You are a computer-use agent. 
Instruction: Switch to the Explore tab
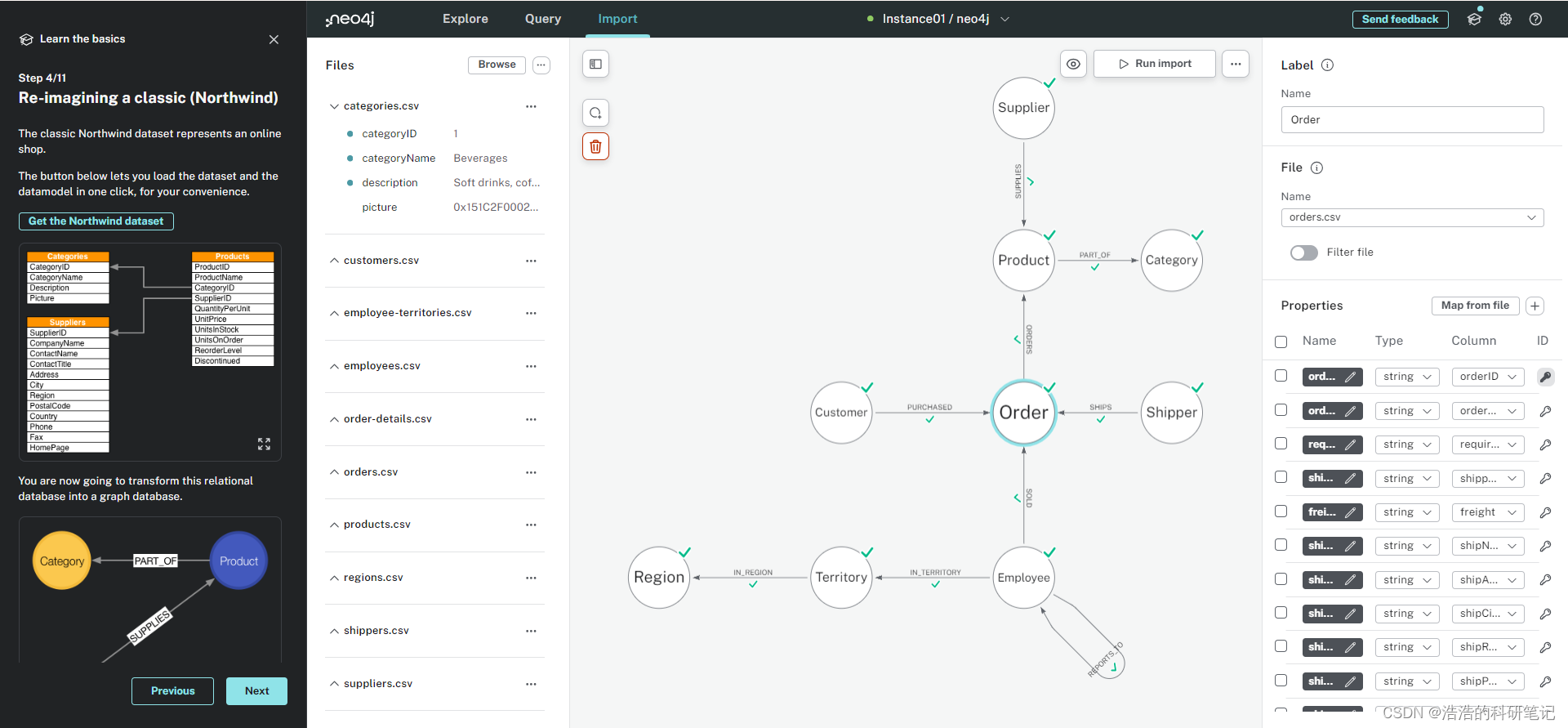pyautogui.click(x=465, y=19)
